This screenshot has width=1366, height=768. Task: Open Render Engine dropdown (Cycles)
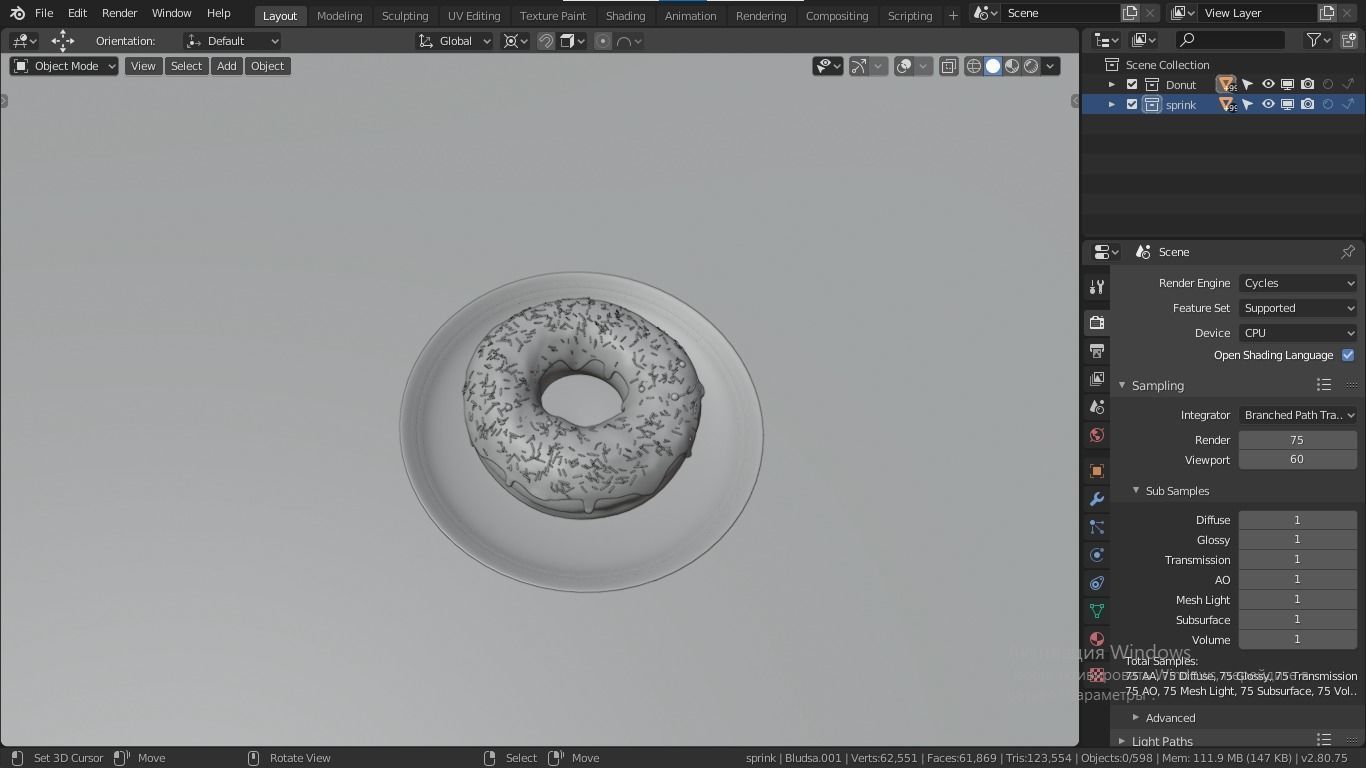(1298, 283)
